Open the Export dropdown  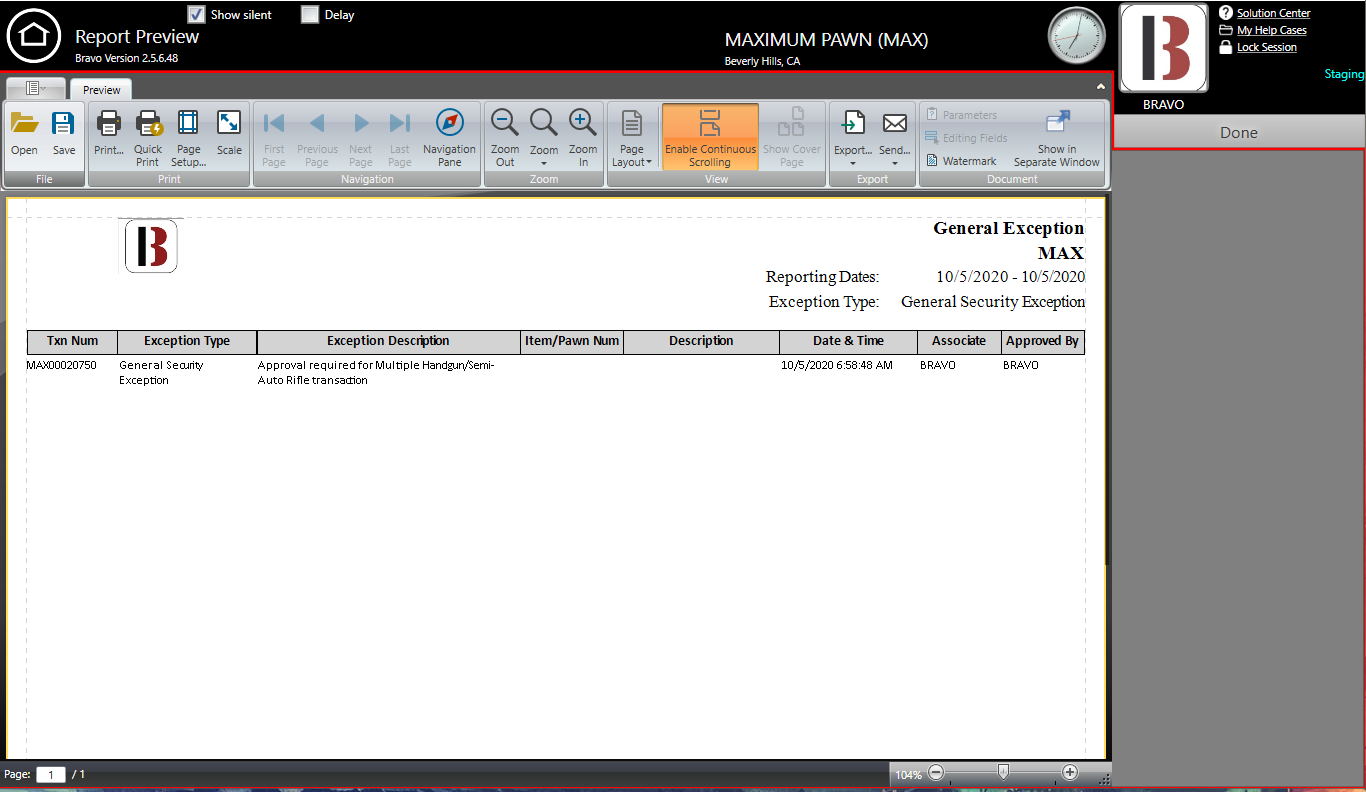tap(853, 138)
